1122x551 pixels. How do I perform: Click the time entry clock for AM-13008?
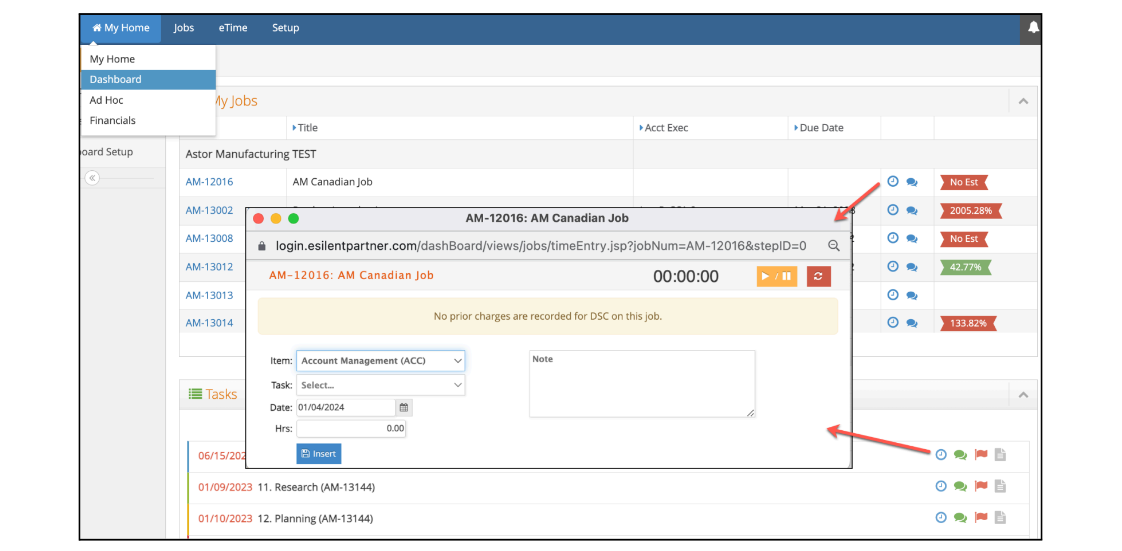[892, 238]
